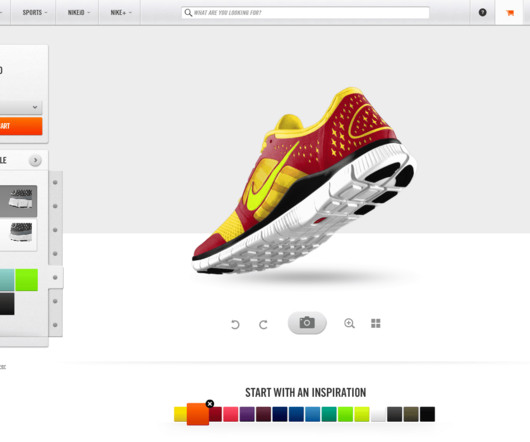Zoom in on the shoe
The width and height of the screenshot is (530, 442).
click(x=349, y=323)
